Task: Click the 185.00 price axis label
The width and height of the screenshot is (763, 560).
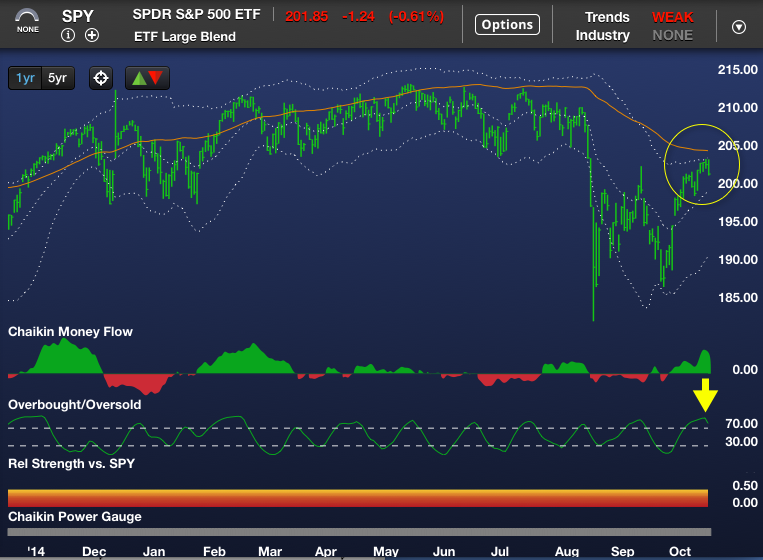Action: coord(738,297)
